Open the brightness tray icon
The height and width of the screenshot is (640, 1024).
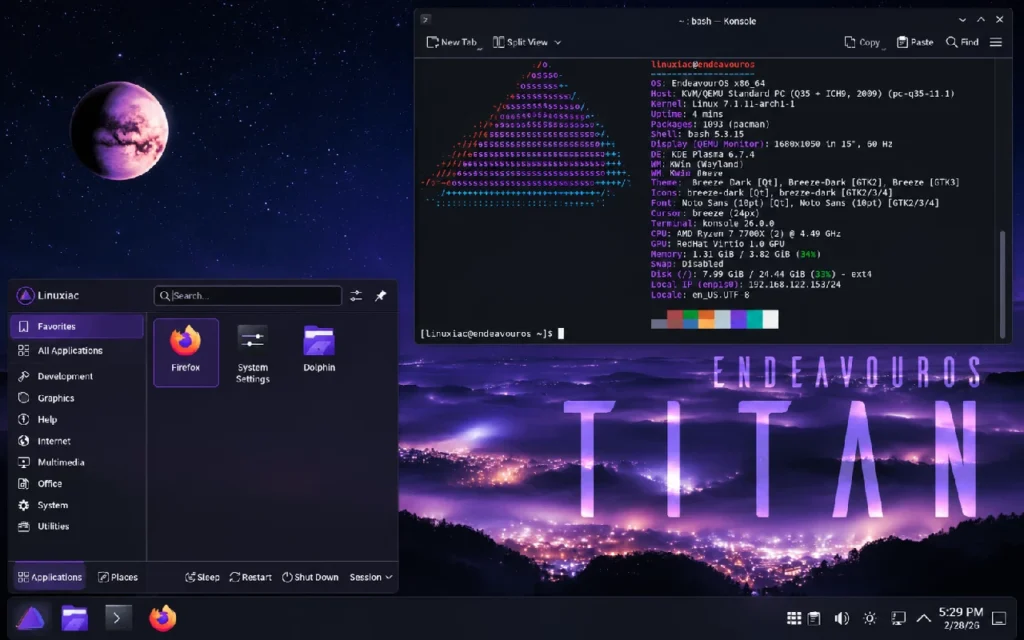(x=870, y=618)
